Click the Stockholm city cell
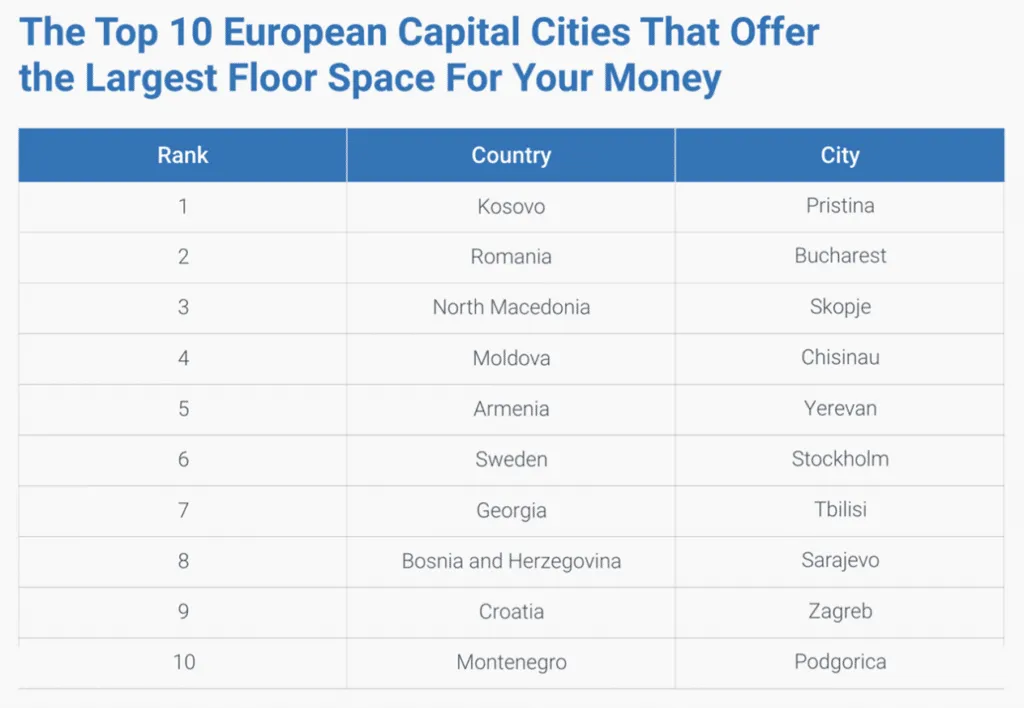Screen dimensions: 1024x708 (840, 460)
